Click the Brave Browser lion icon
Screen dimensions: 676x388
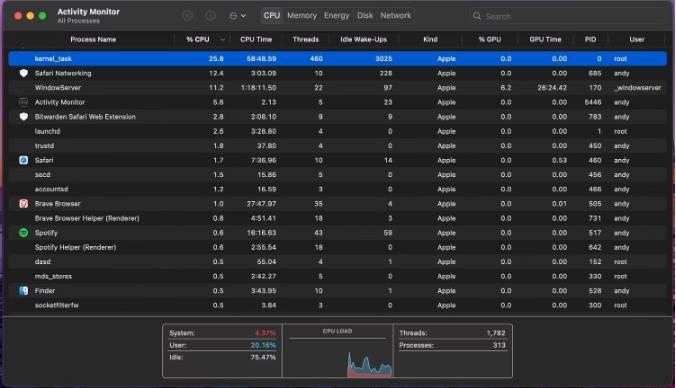[x=24, y=203]
